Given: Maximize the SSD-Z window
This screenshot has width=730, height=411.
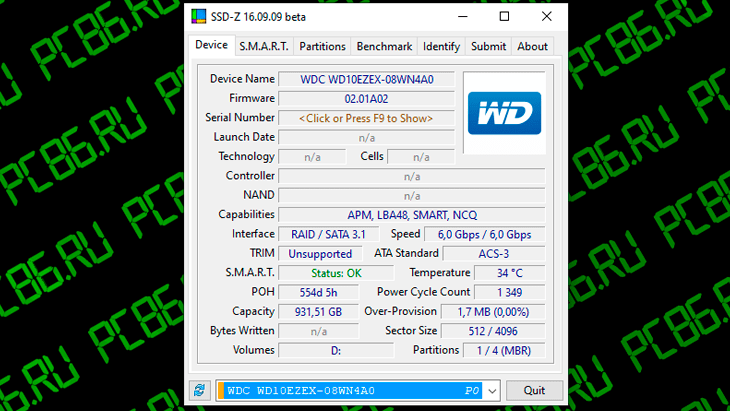Looking at the screenshot, I should point(504,17).
